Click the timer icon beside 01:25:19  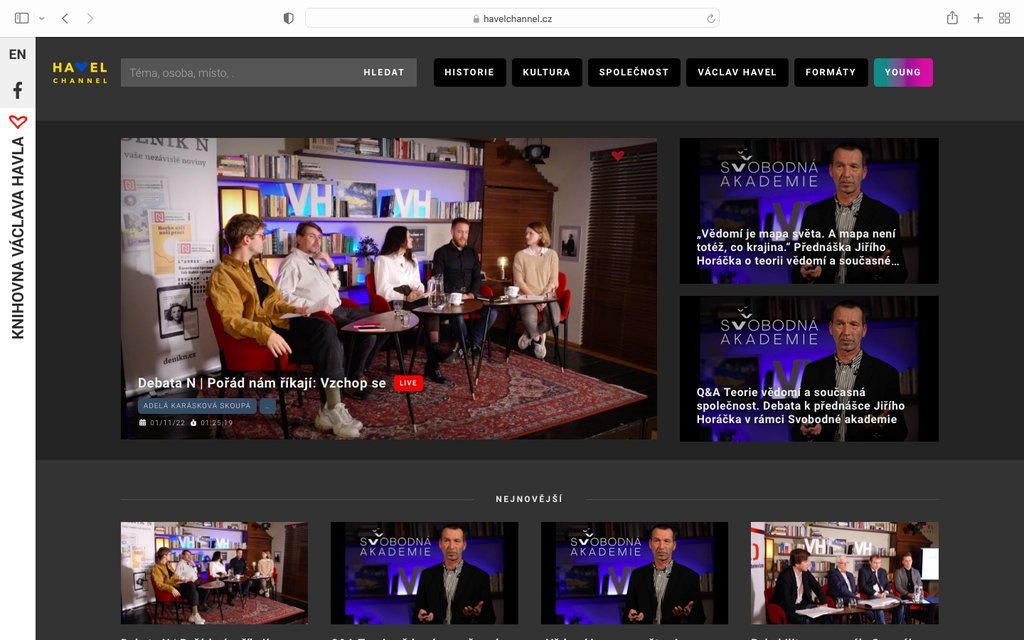(193, 423)
